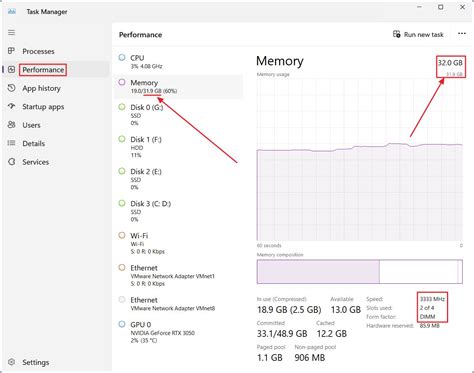The height and width of the screenshot is (373, 474).
Task: Open the hamburger navigation menu
Action: (11, 32)
